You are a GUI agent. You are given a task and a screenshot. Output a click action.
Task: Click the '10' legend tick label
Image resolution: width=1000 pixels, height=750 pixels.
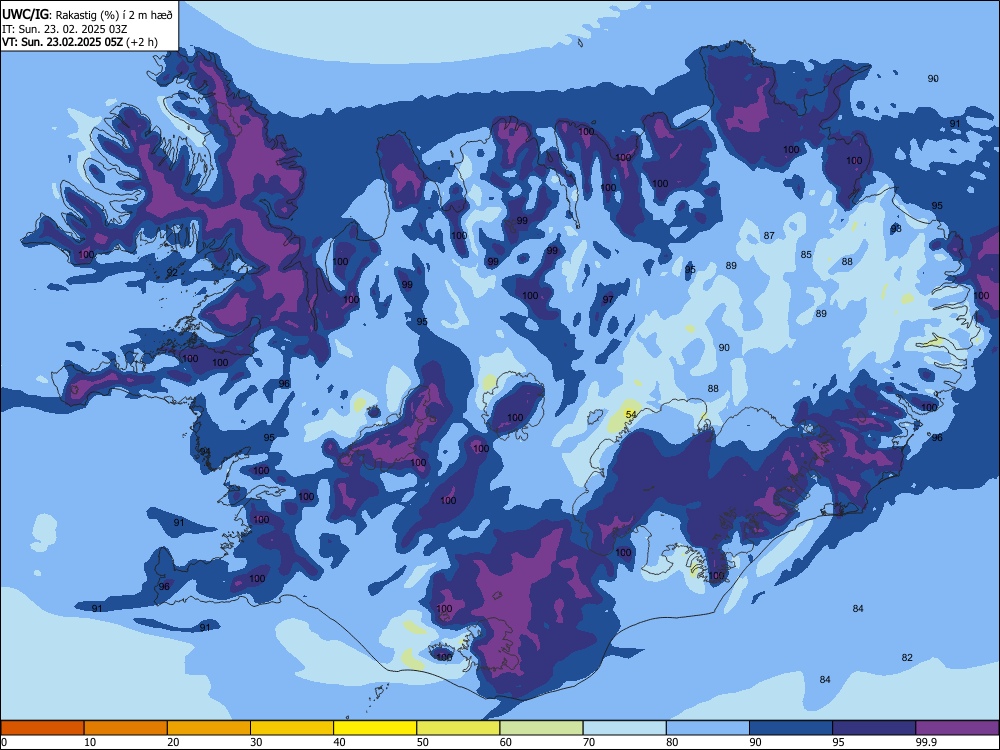click(x=90, y=742)
